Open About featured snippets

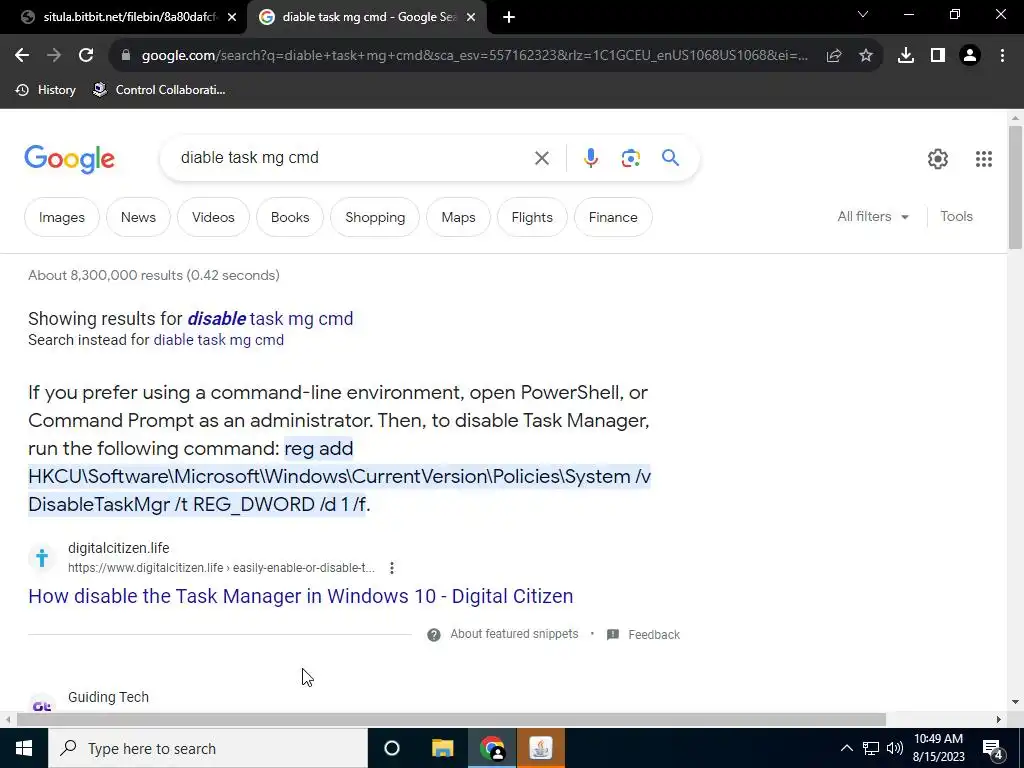pyautogui.click(x=514, y=634)
